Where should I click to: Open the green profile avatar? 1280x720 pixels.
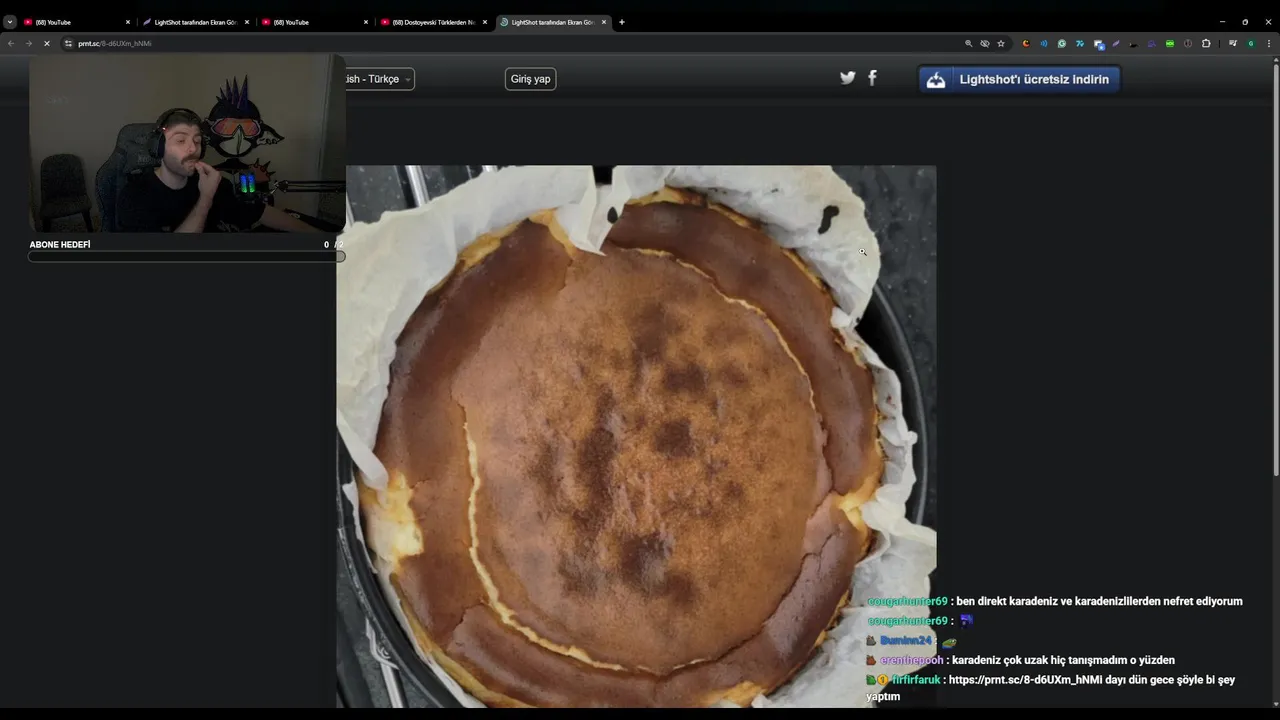1251,44
